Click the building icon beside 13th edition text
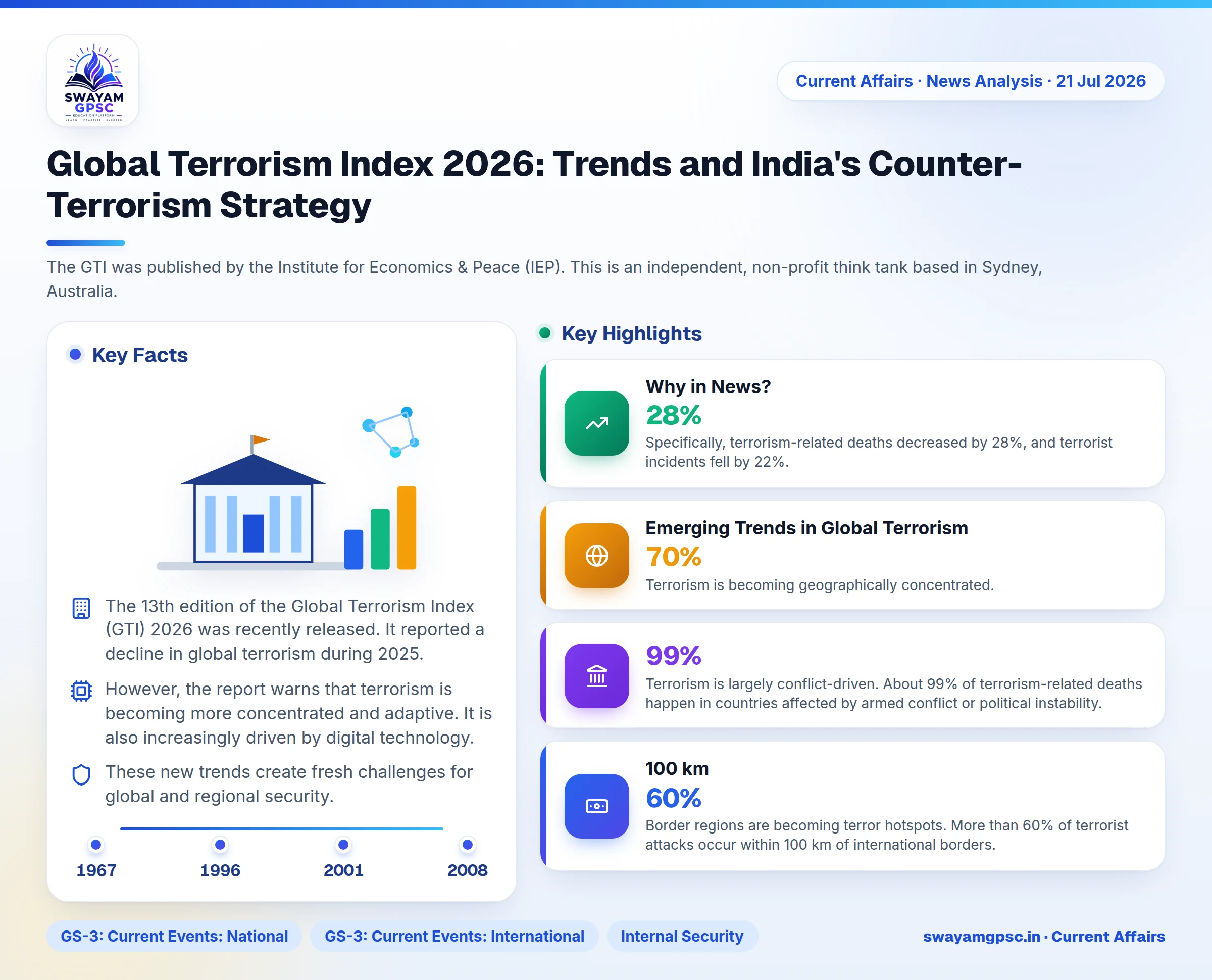Viewport: 1212px width, 980px height. (x=81, y=608)
